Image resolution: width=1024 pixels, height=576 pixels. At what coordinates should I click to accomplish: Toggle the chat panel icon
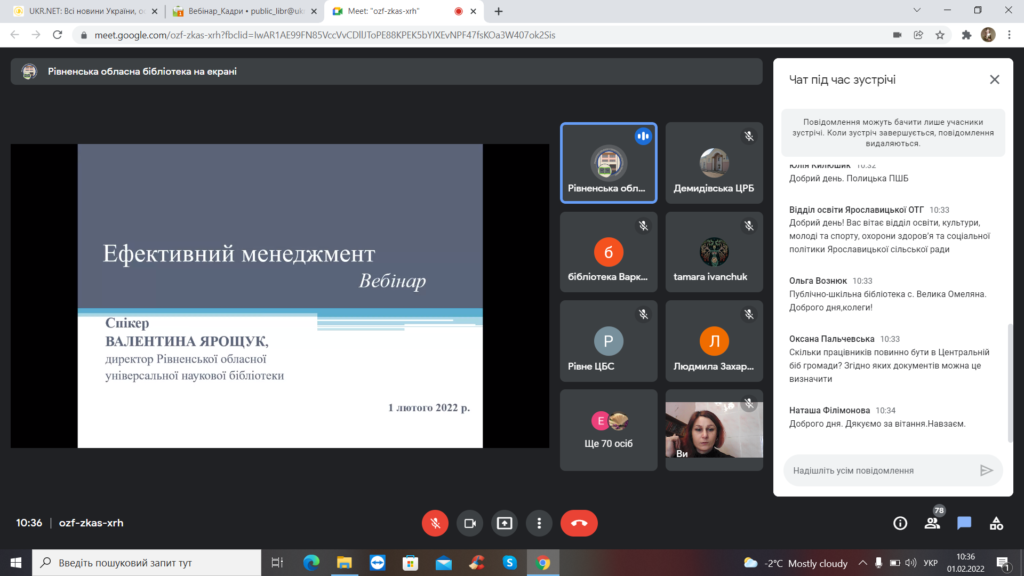[964, 522]
